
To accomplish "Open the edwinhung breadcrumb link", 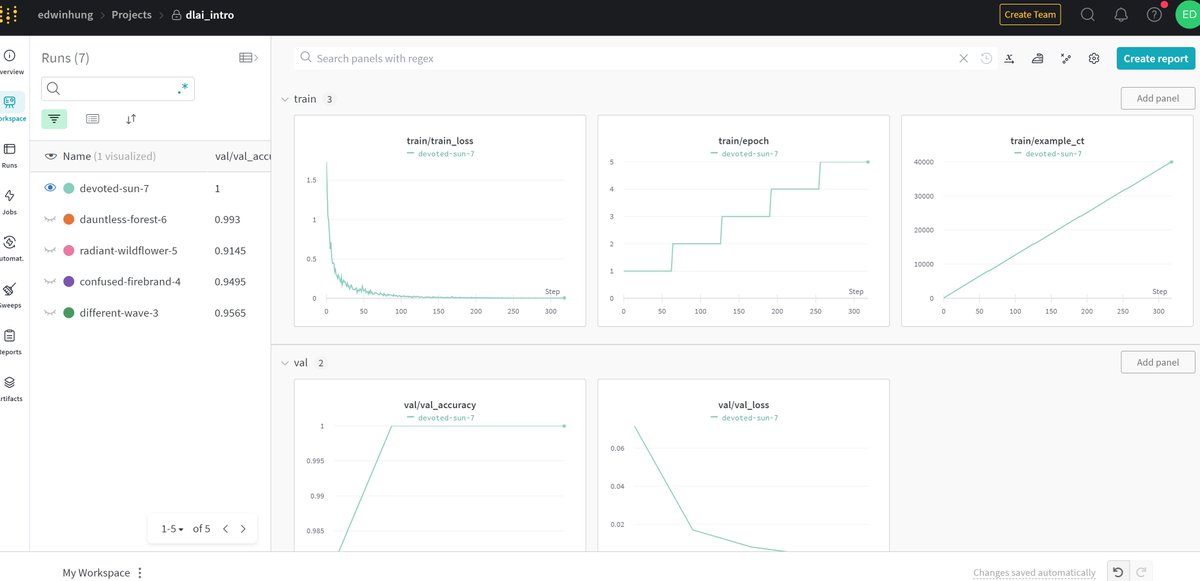I will (66, 15).
